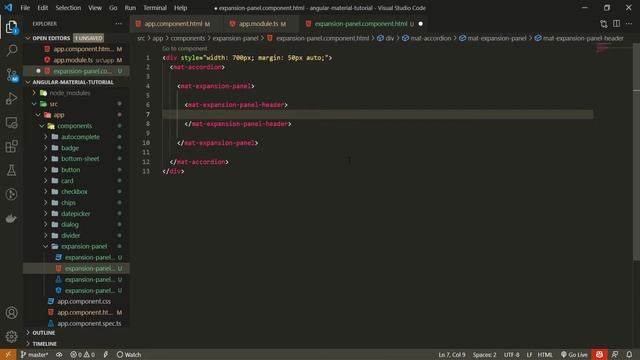Open notifications bell icon
This screenshot has width=640, height=360.
[629, 354]
